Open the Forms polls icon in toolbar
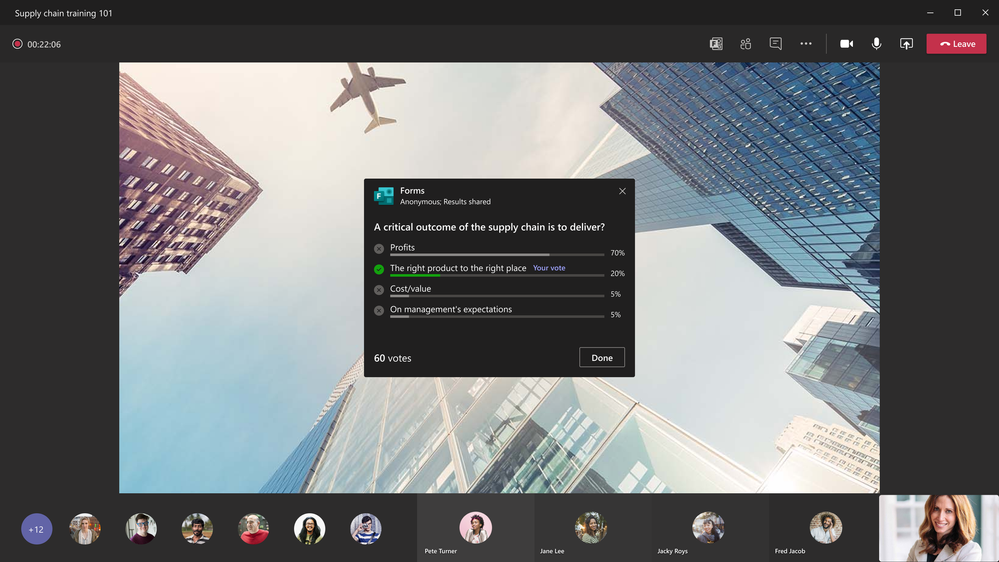 pyautogui.click(x=716, y=44)
